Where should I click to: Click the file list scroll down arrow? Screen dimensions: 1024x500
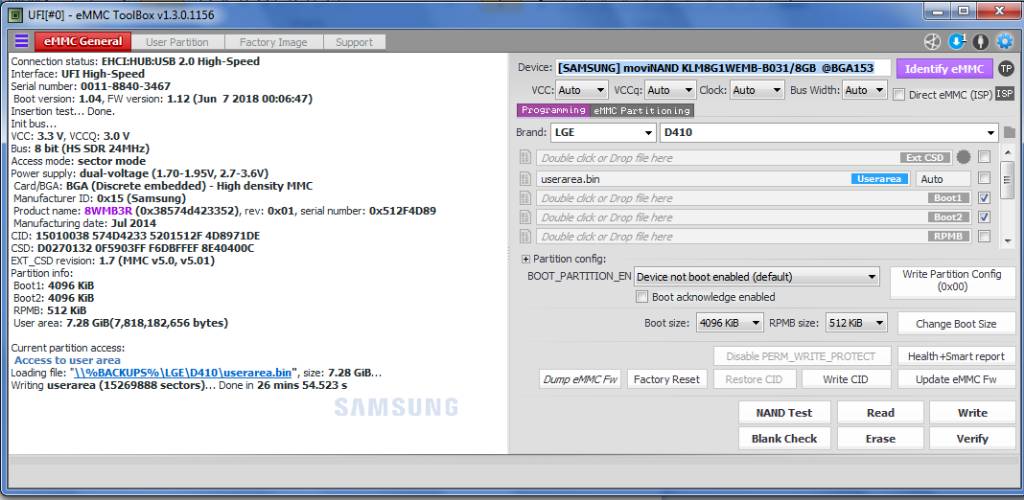(1008, 240)
